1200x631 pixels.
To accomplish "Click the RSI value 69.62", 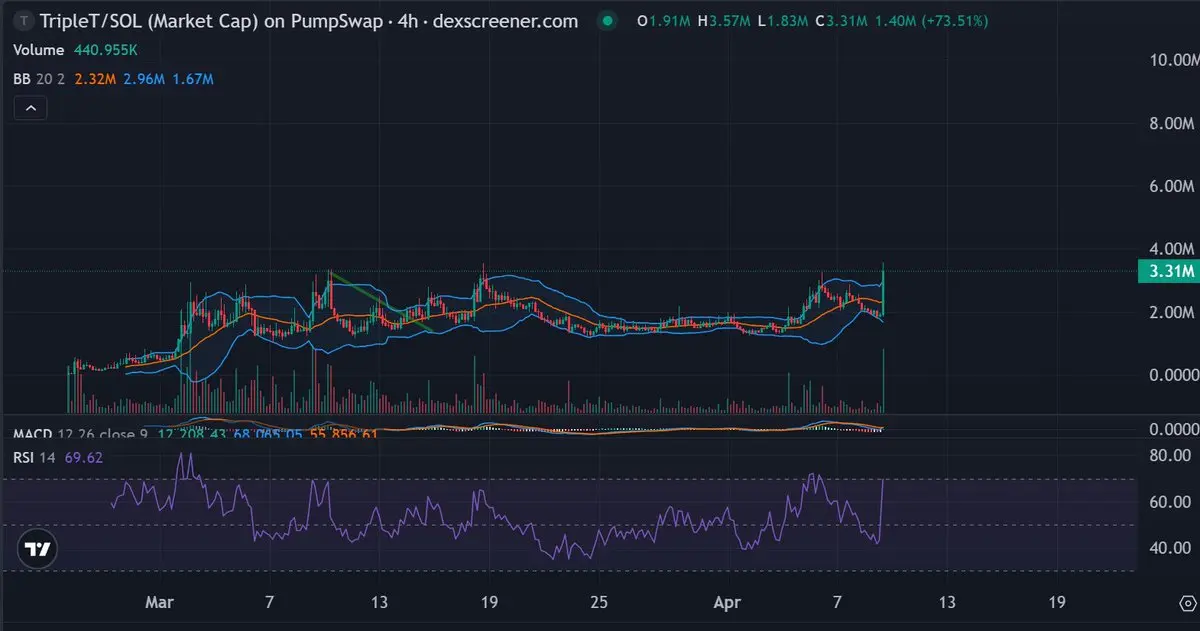I will tap(84, 458).
